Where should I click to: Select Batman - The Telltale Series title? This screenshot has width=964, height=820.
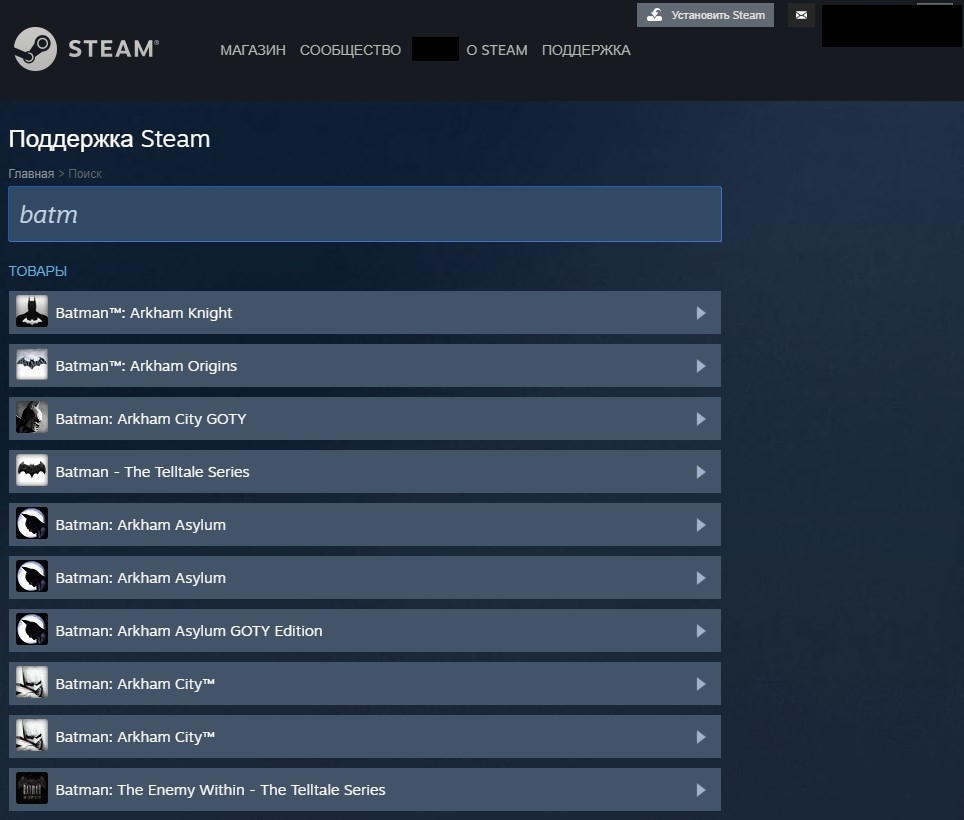(152, 471)
